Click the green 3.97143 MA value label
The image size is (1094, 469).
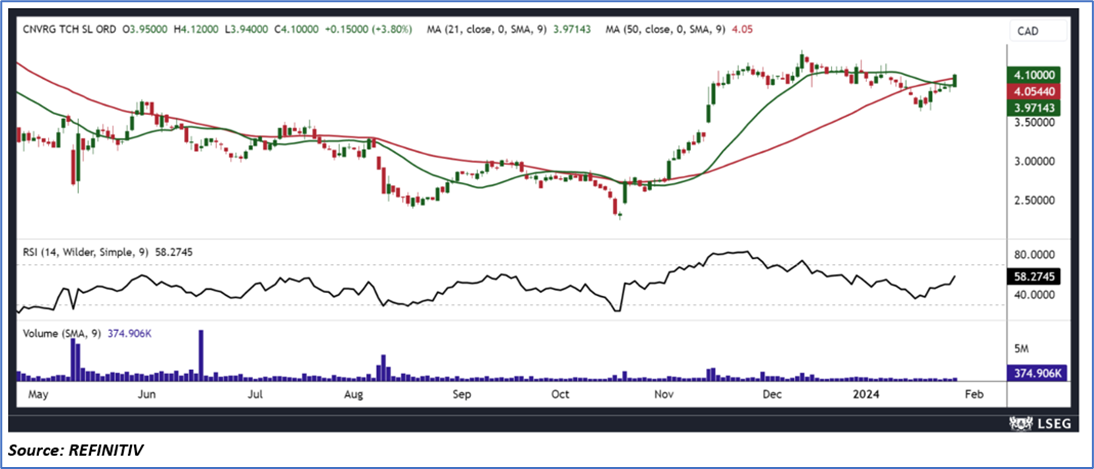[1035, 107]
